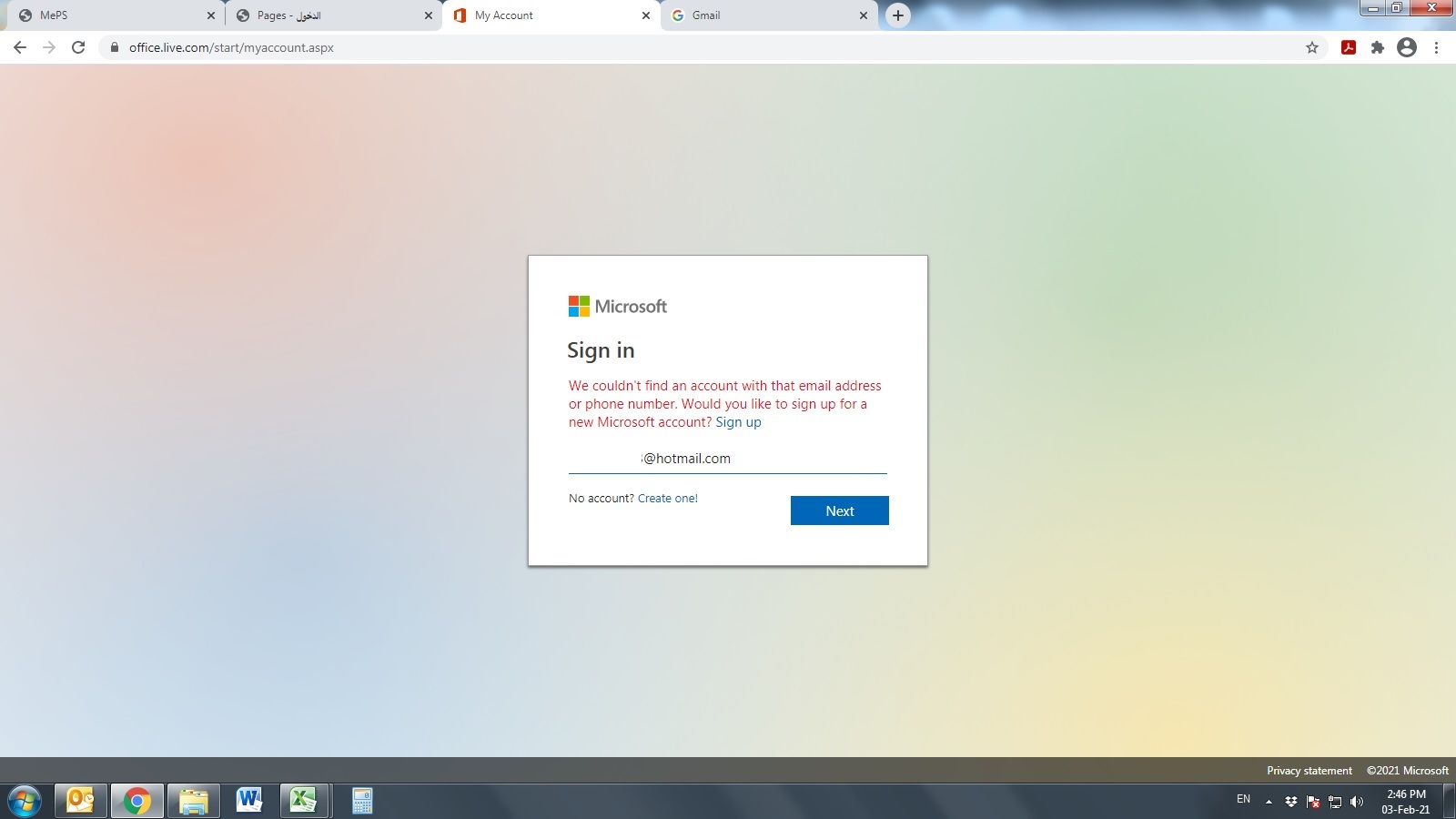The height and width of the screenshot is (819, 1456).
Task: Open the Adobe Acrobat extension
Action: click(x=1349, y=47)
